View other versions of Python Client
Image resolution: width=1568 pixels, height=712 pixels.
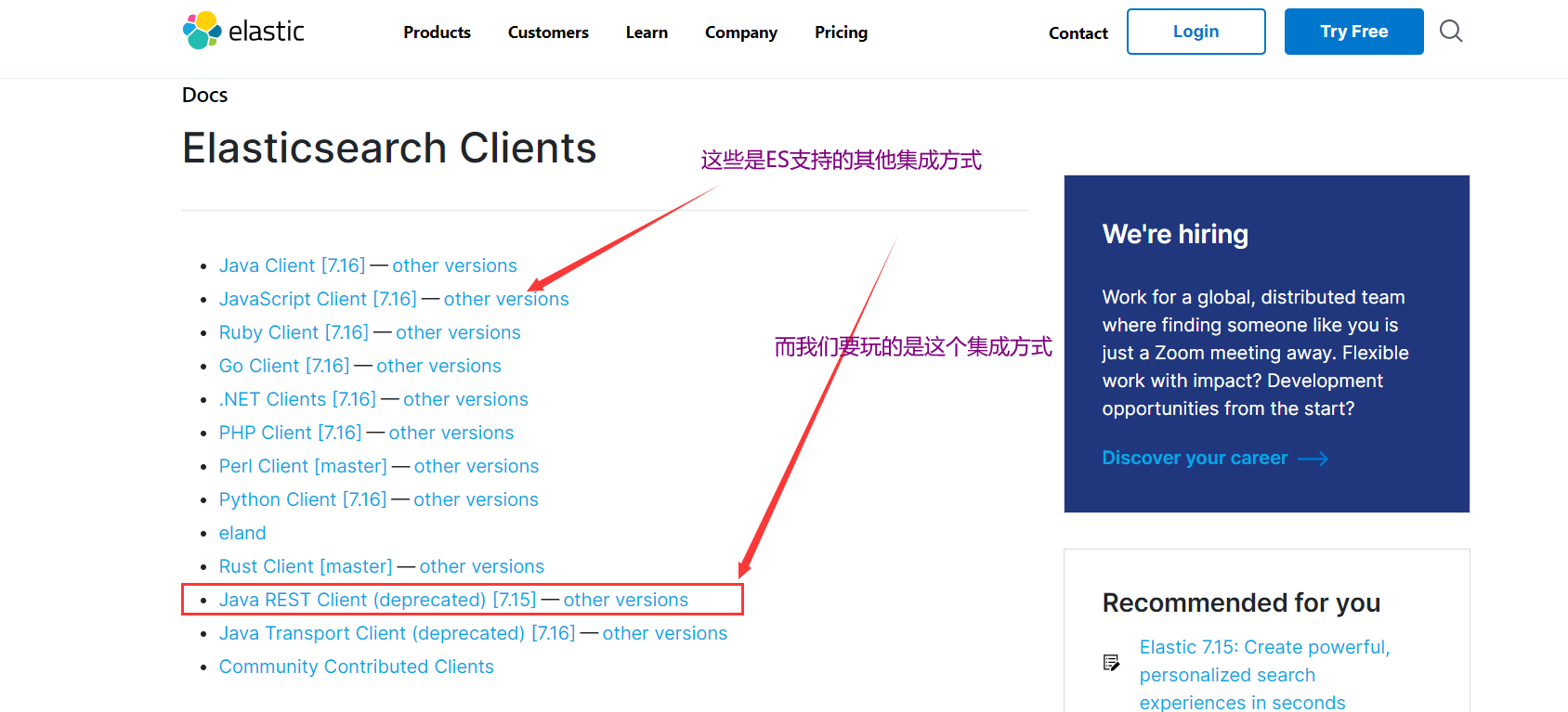[x=476, y=499]
